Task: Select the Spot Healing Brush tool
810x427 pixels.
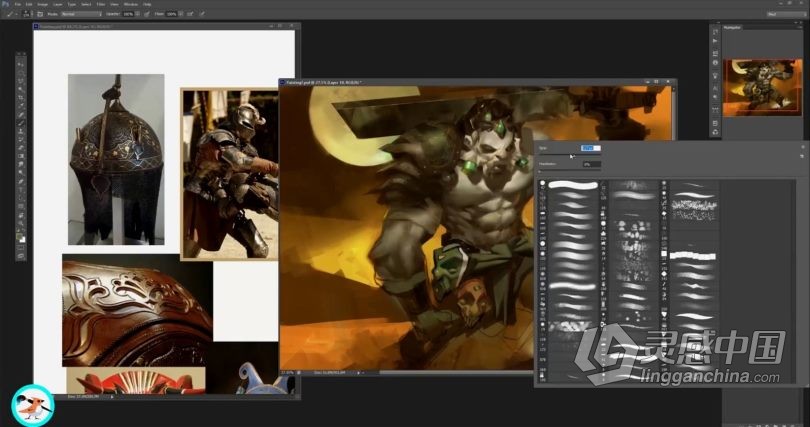Action: click(x=21, y=114)
